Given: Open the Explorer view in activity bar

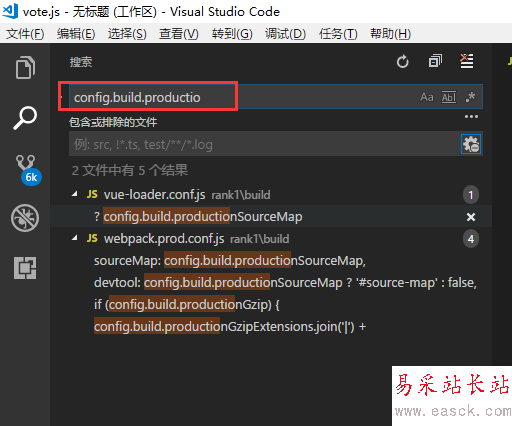Looking at the screenshot, I should (25, 67).
